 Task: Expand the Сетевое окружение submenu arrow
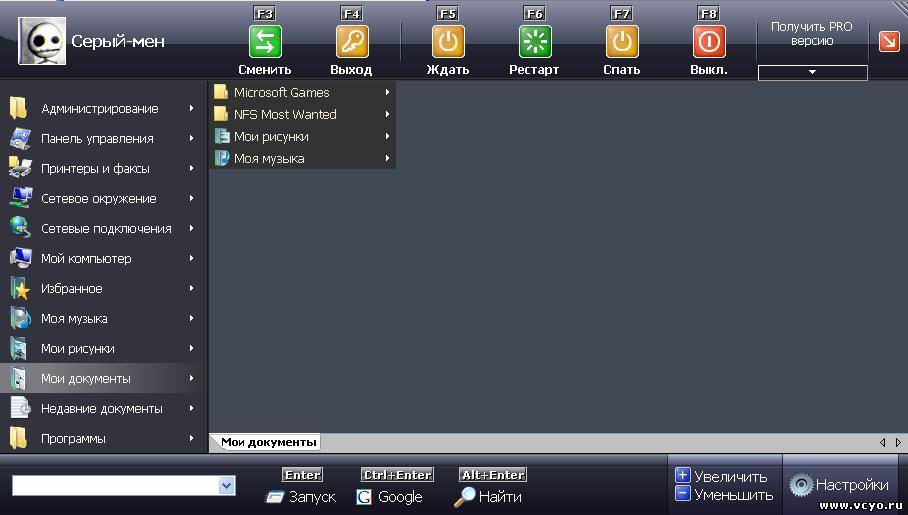pos(191,198)
